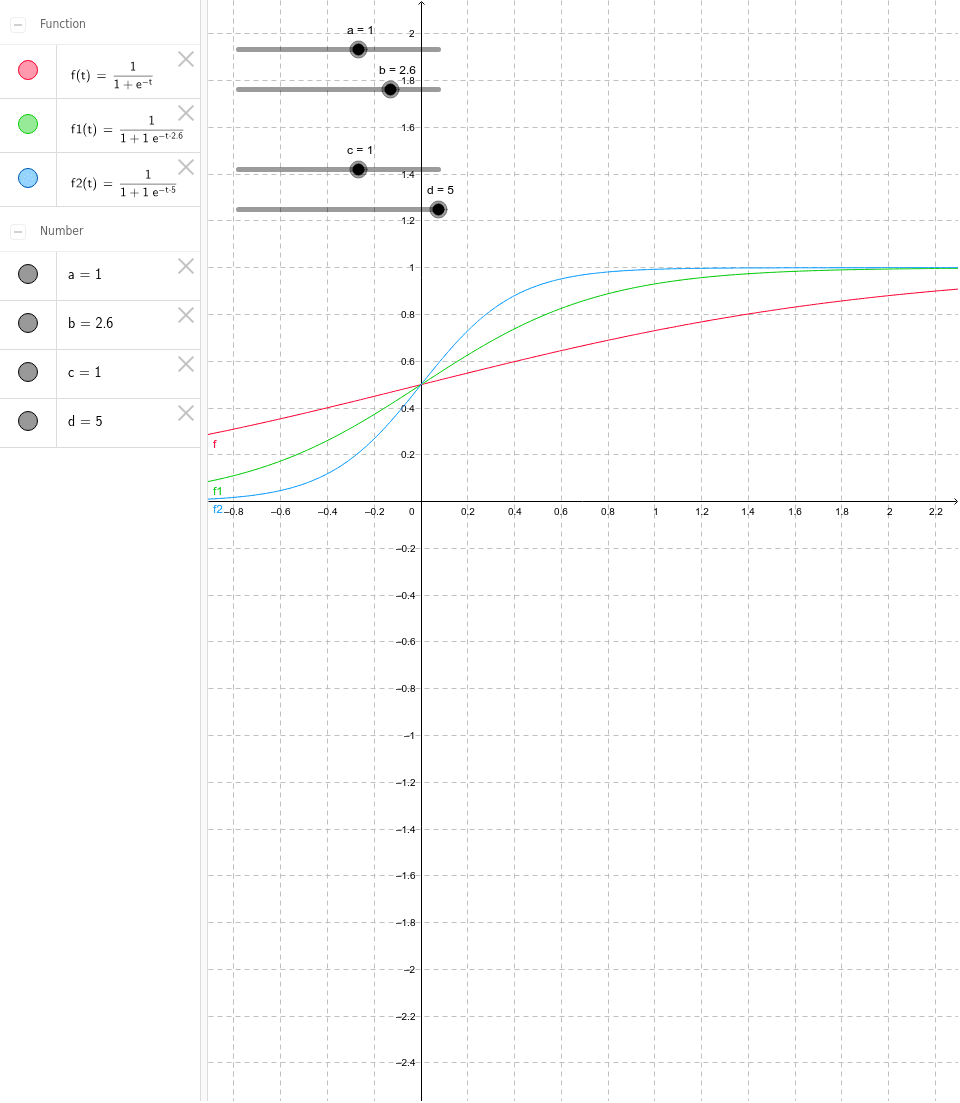Delete function f1(t) with its X icon
Screen dimensions: 960x1103
186,113
